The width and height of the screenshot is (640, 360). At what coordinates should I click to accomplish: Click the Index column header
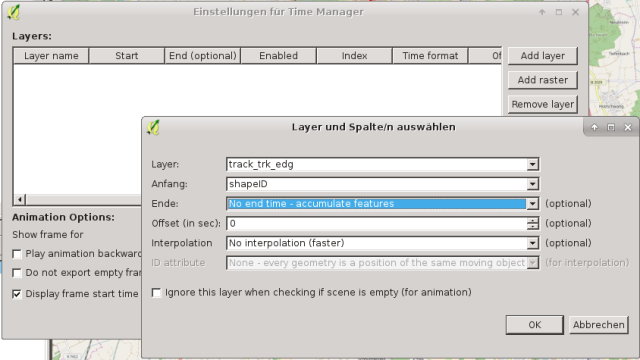point(354,56)
